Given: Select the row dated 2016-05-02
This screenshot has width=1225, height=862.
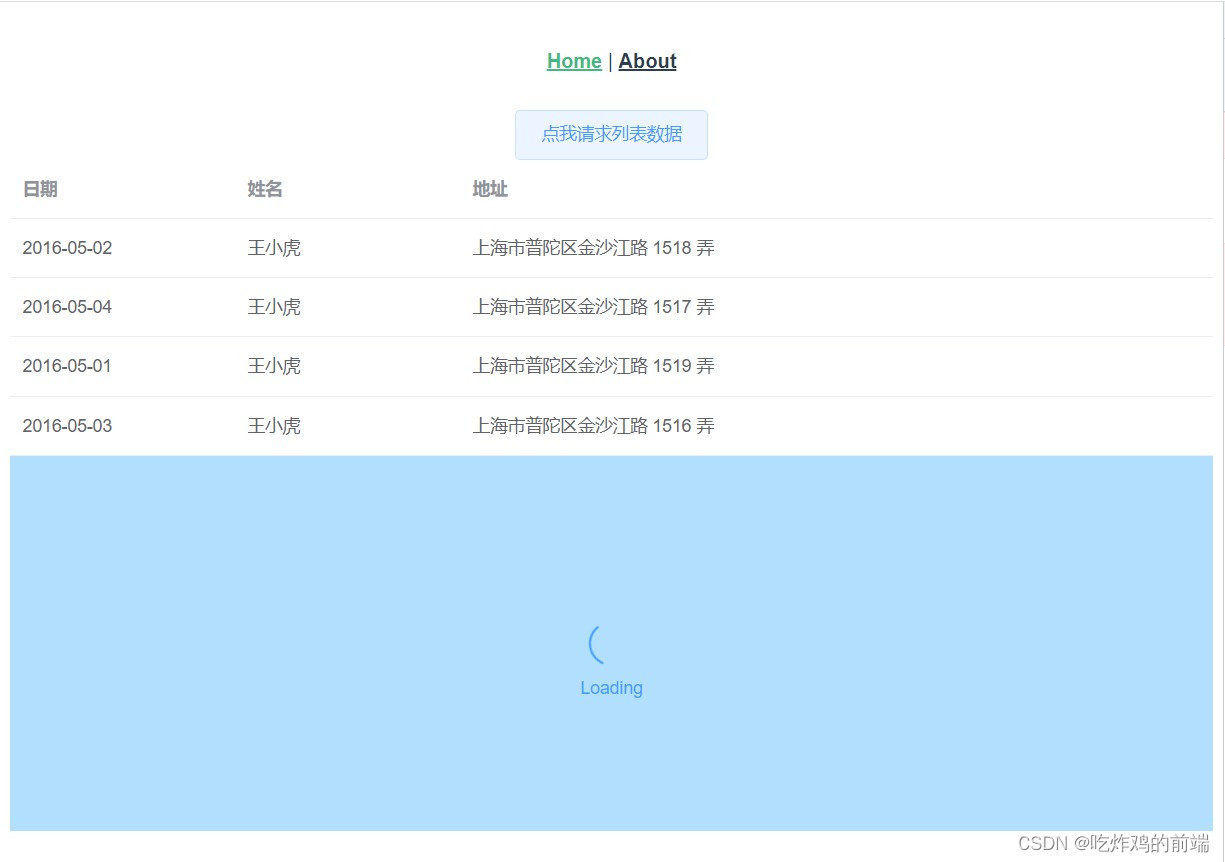Looking at the screenshot, I should (66, 248).
